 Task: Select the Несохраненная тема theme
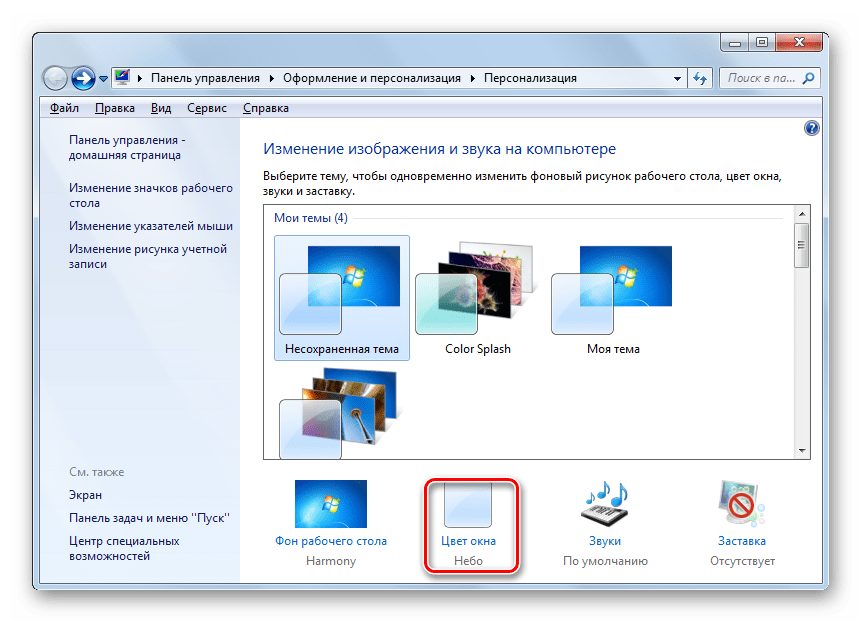[x=342, y=297]
